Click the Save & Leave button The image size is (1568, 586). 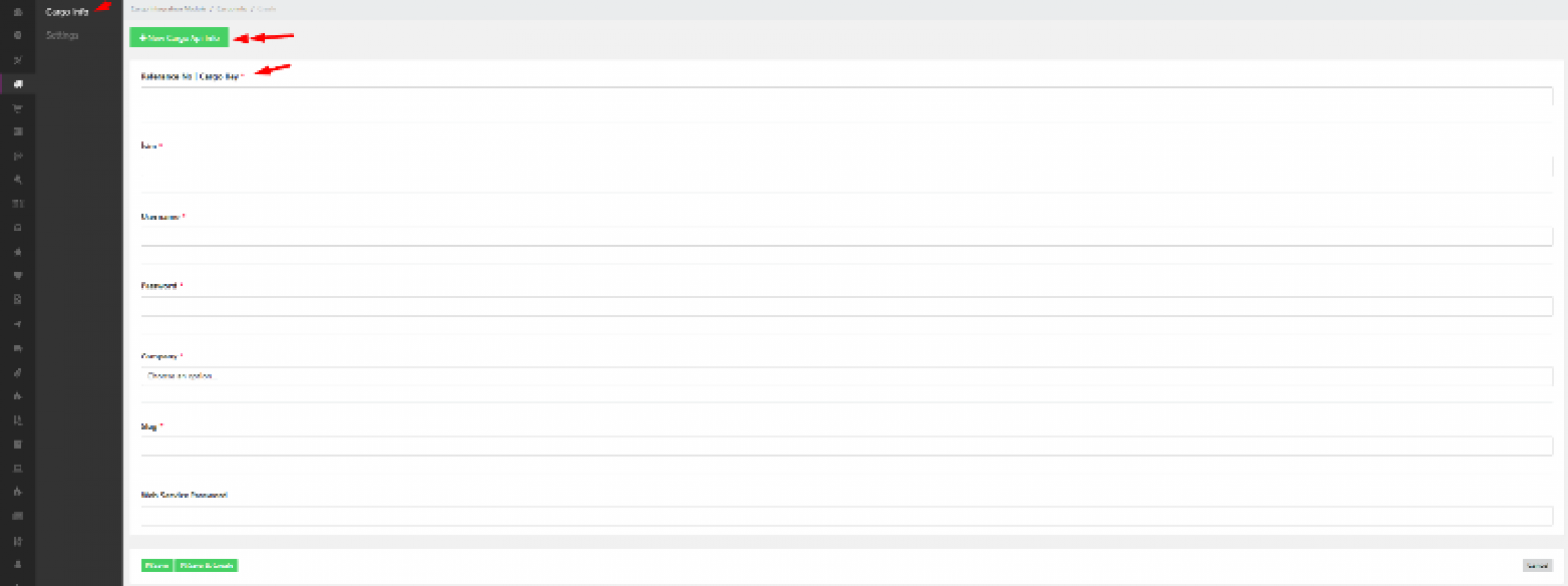coord(206,565)
